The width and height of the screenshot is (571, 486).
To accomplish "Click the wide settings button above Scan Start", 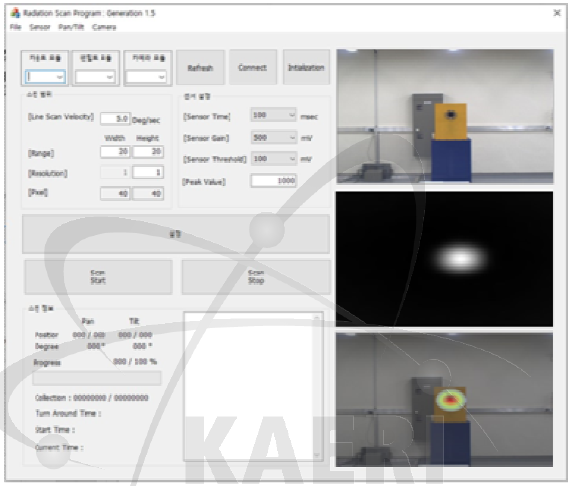I will click(x=176, y=234).
